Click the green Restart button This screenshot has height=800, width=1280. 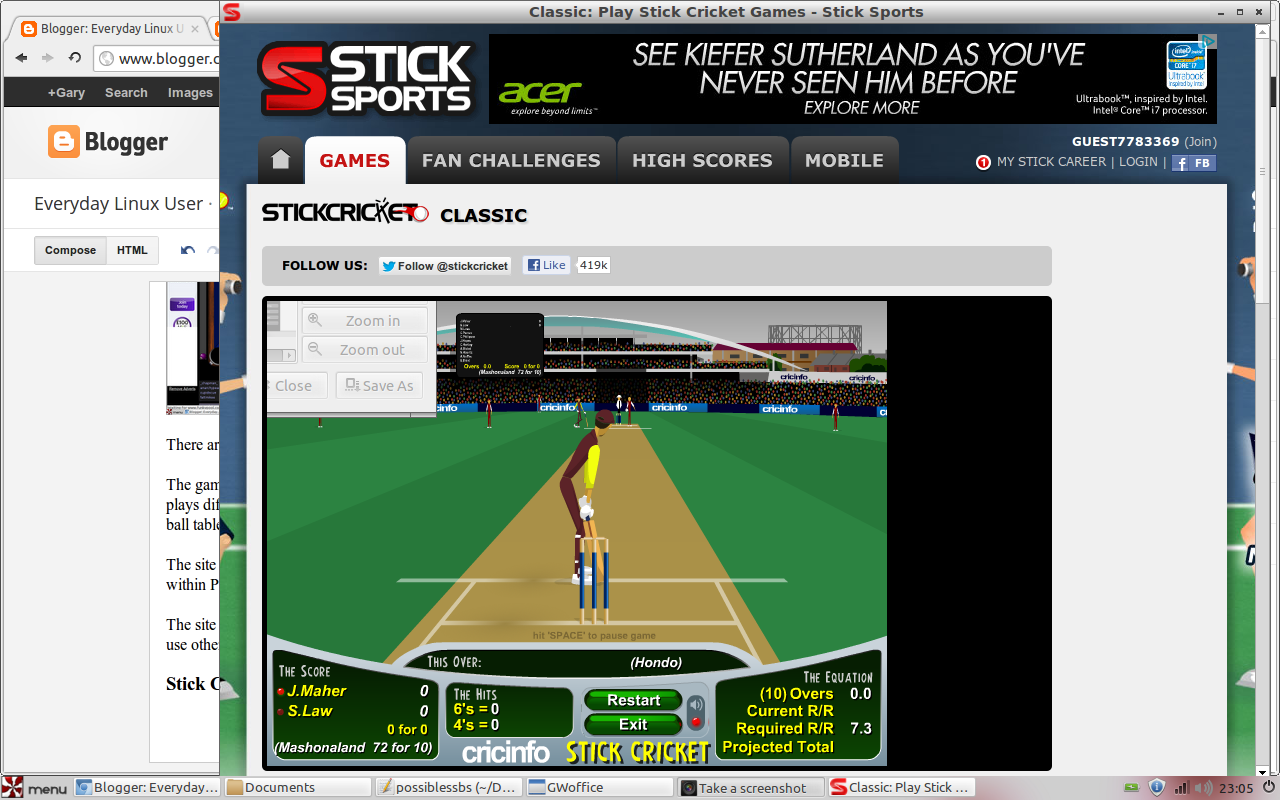[x=633, y=700]
